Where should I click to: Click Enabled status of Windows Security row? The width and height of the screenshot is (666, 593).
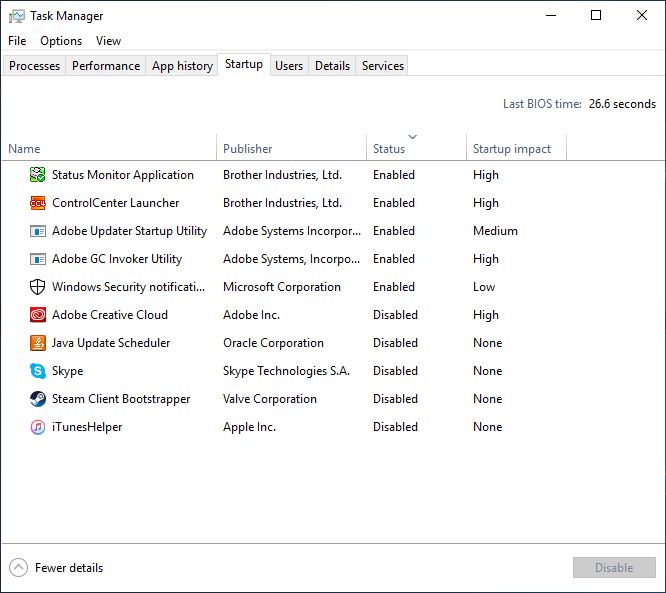tap(394, 287)
